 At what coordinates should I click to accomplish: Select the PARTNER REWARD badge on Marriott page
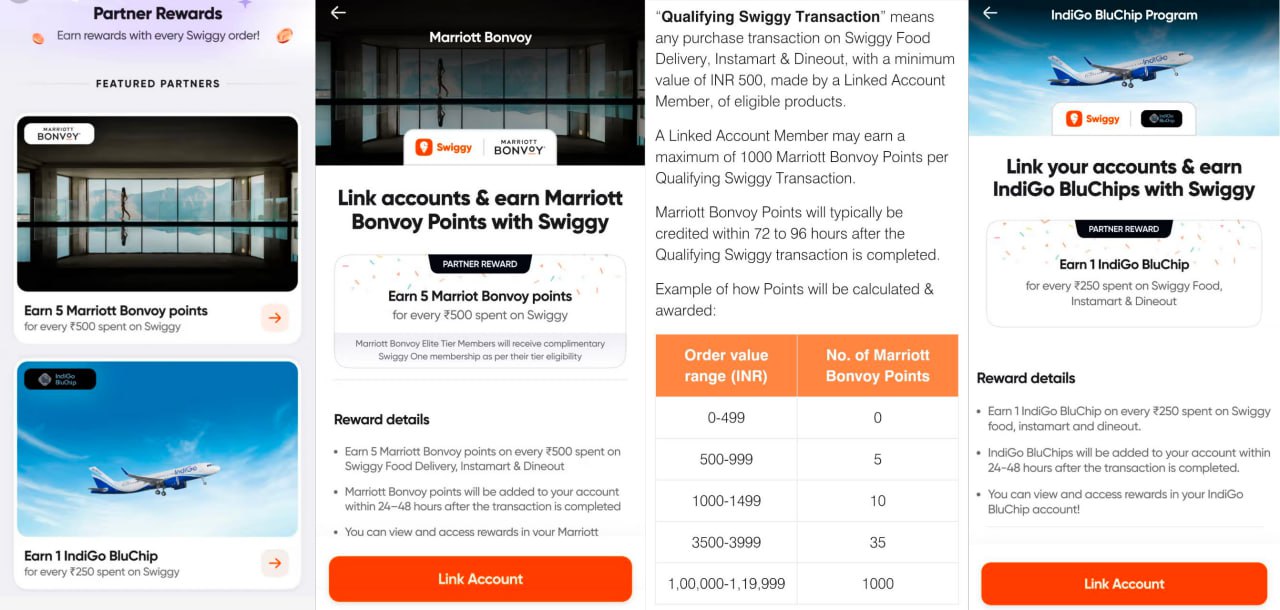click(x=480, y=264)
